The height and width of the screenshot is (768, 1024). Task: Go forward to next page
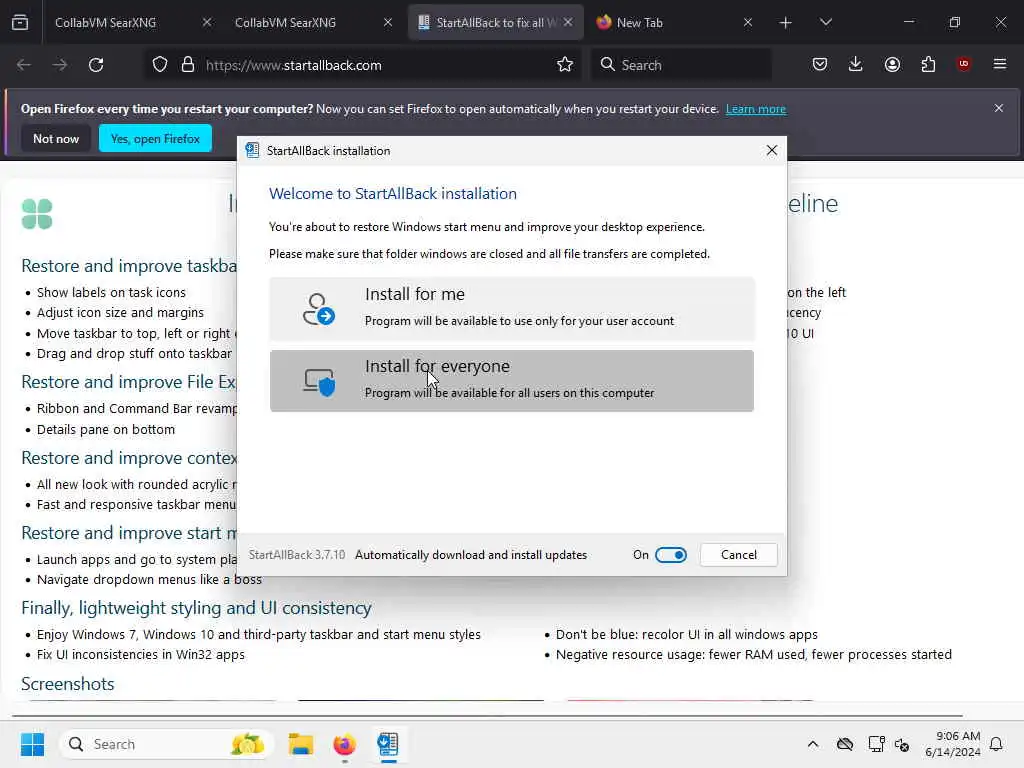tap(60, 65)
